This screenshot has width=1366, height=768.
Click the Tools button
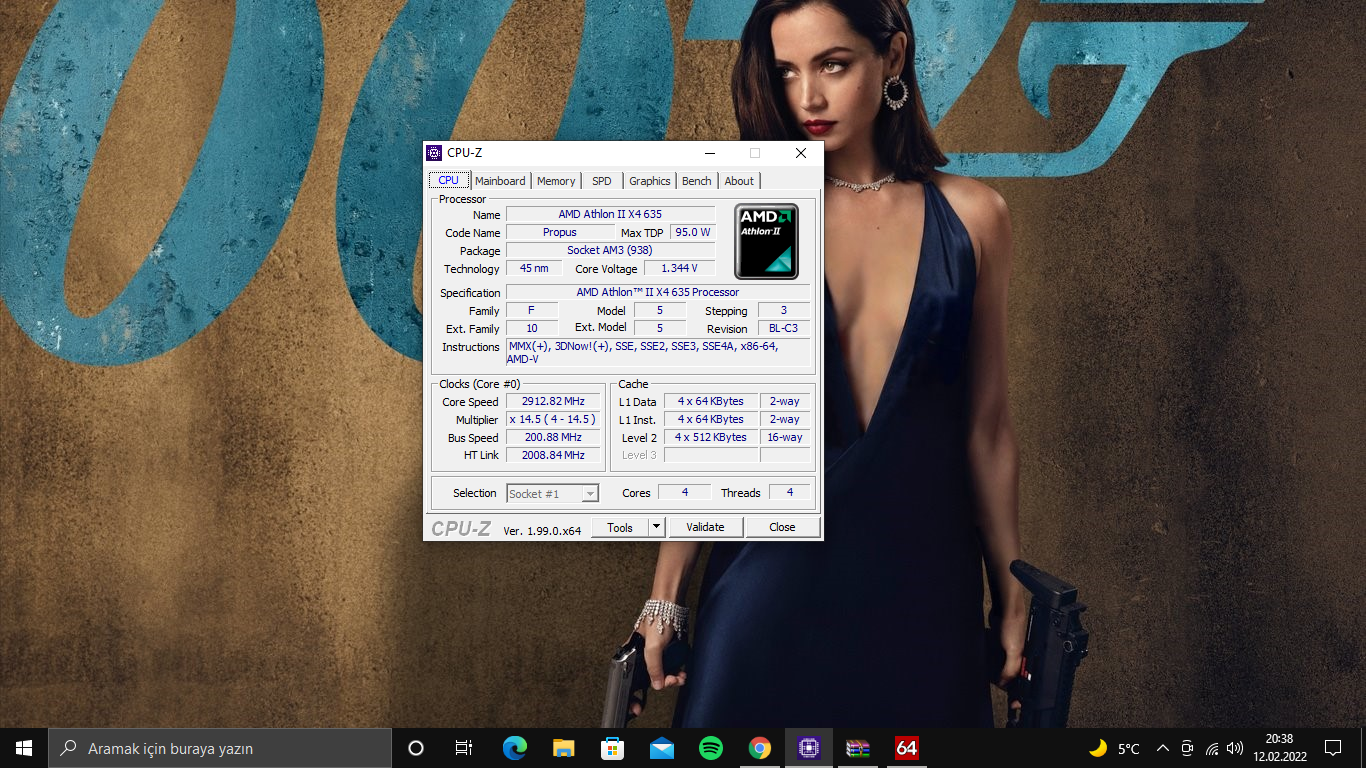(x=620, y=527)
